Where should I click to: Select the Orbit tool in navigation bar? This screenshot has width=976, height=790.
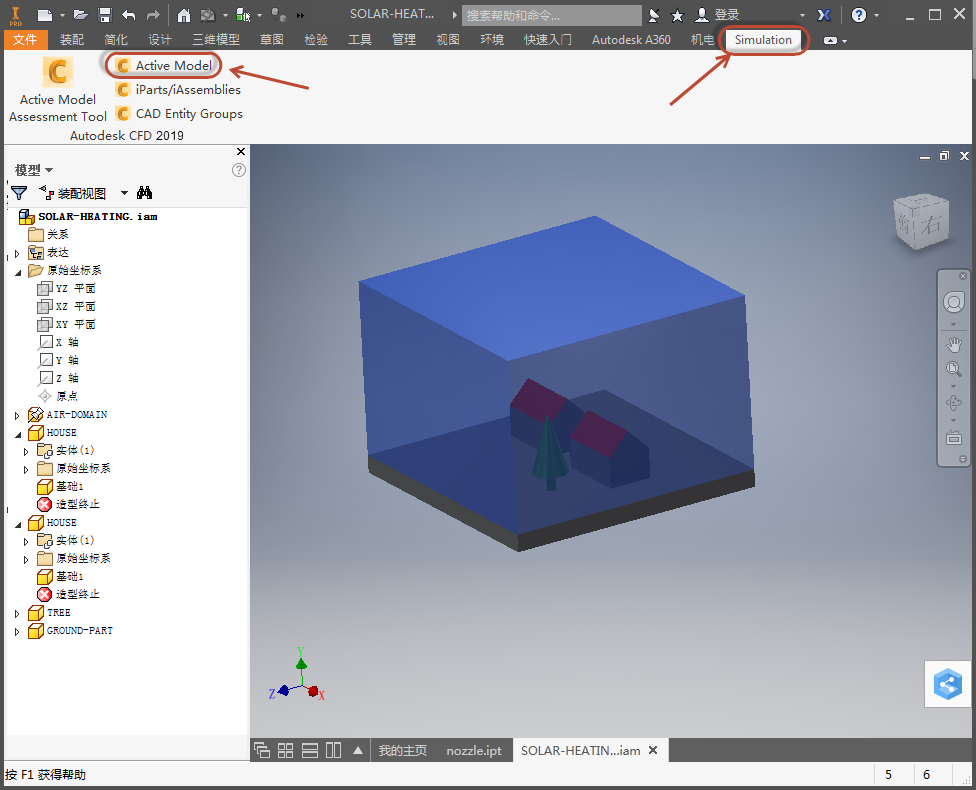click(954, 403)
